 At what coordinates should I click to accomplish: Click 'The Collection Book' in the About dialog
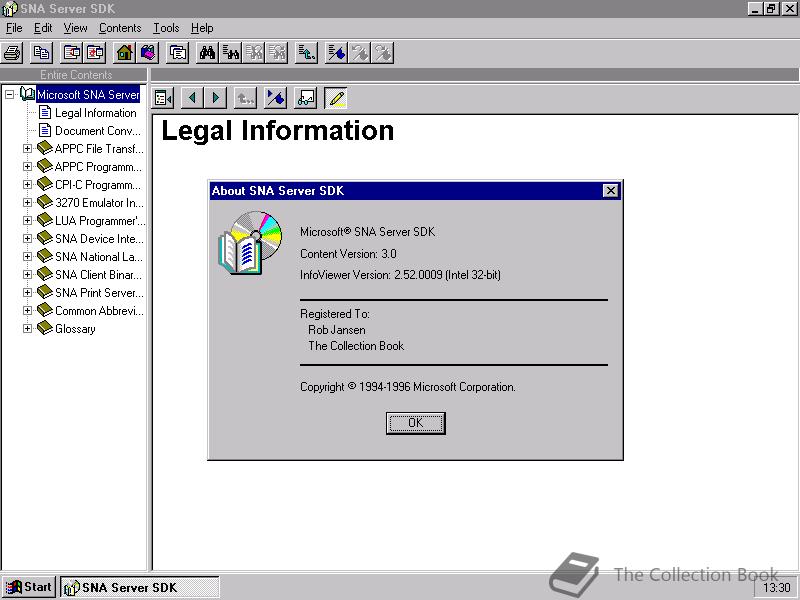(x=356, y=345)
